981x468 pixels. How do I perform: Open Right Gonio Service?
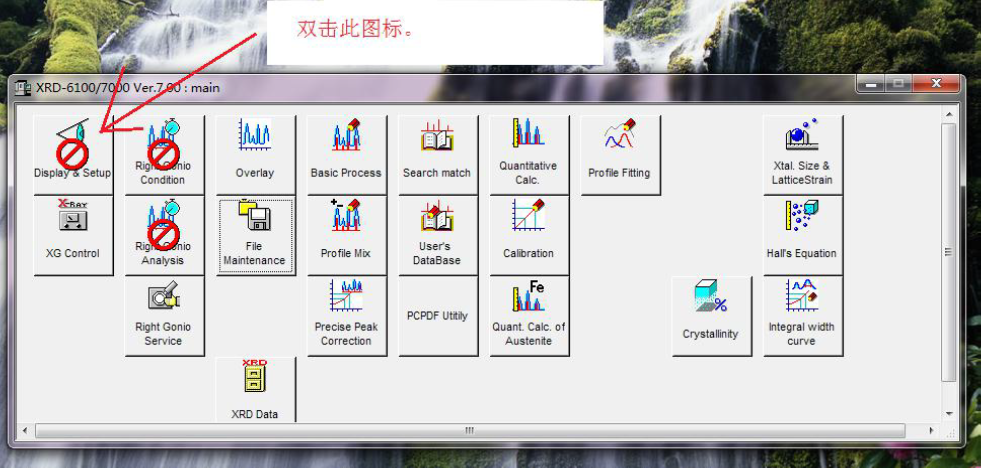[165, 316]
